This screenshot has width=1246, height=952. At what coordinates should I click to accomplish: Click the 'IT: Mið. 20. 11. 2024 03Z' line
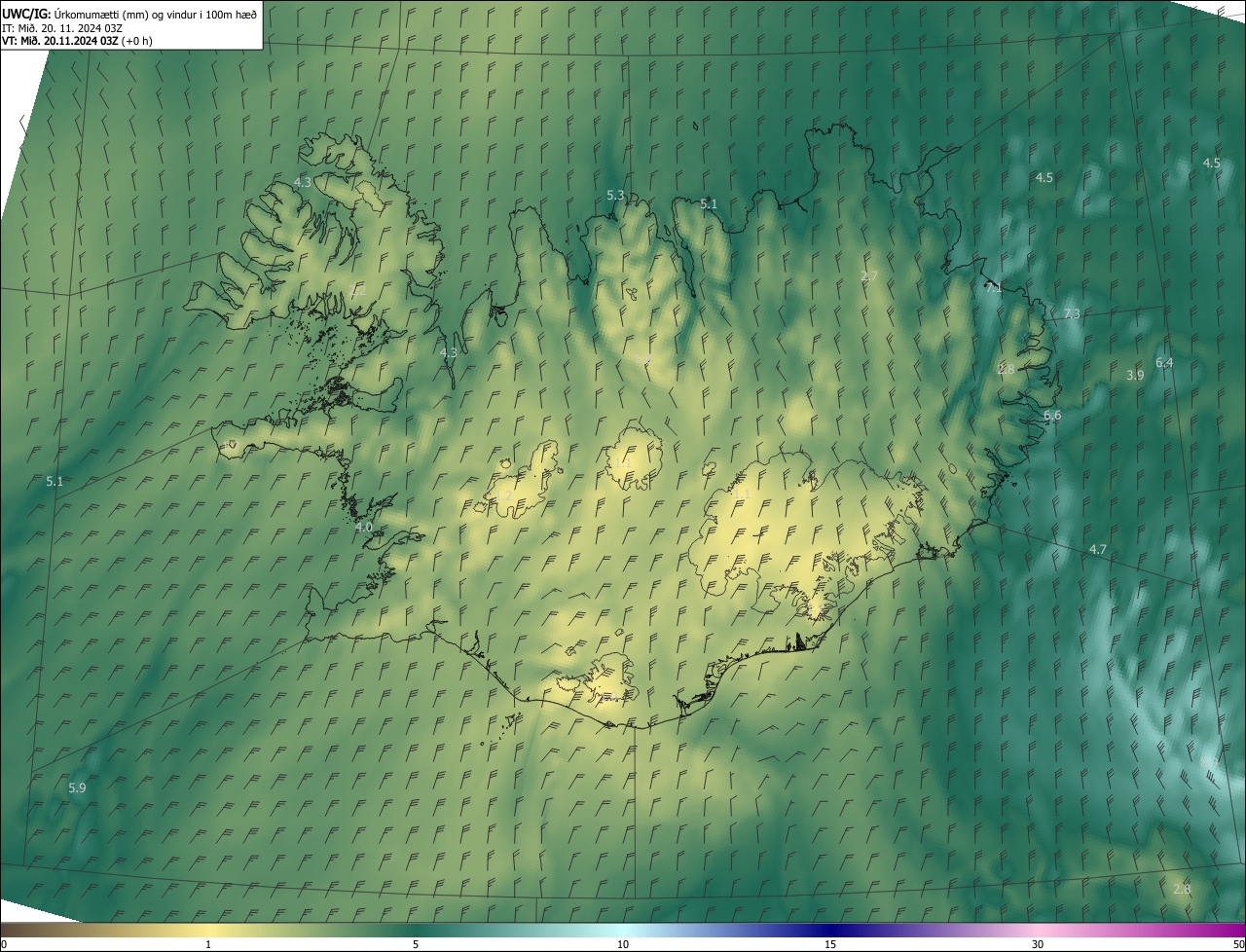[x=62, y=27]
